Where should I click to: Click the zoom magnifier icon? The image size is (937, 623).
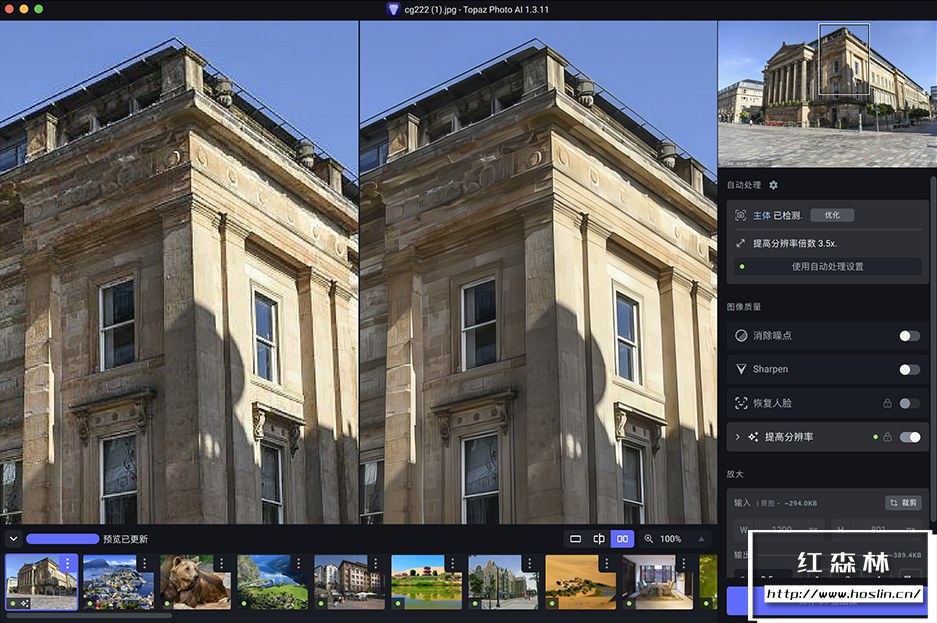[x=648, y=539]
